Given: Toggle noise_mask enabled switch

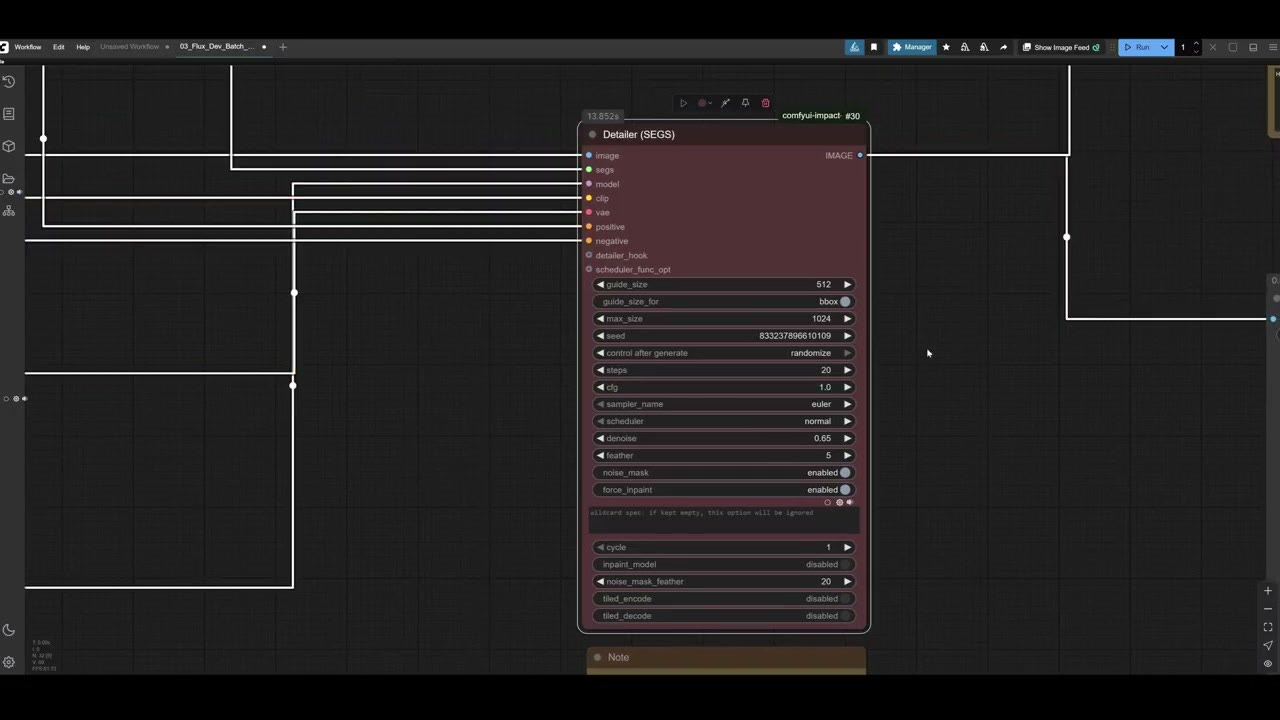Looking at the screenshot, I should coord(845,473).
